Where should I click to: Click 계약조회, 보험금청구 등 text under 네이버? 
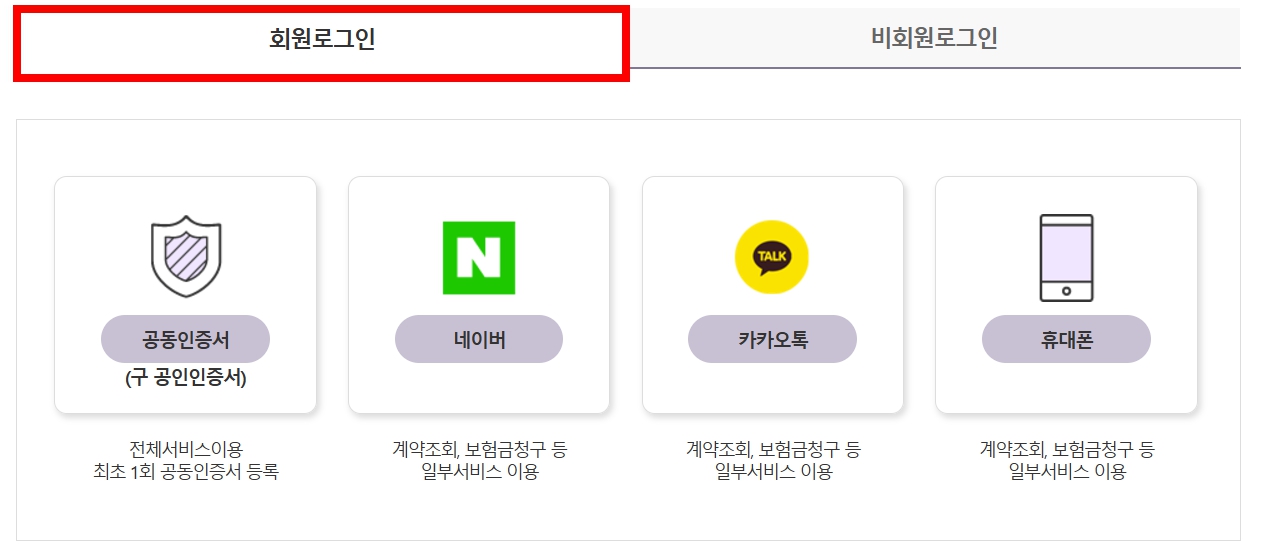(x=479, y=449)
